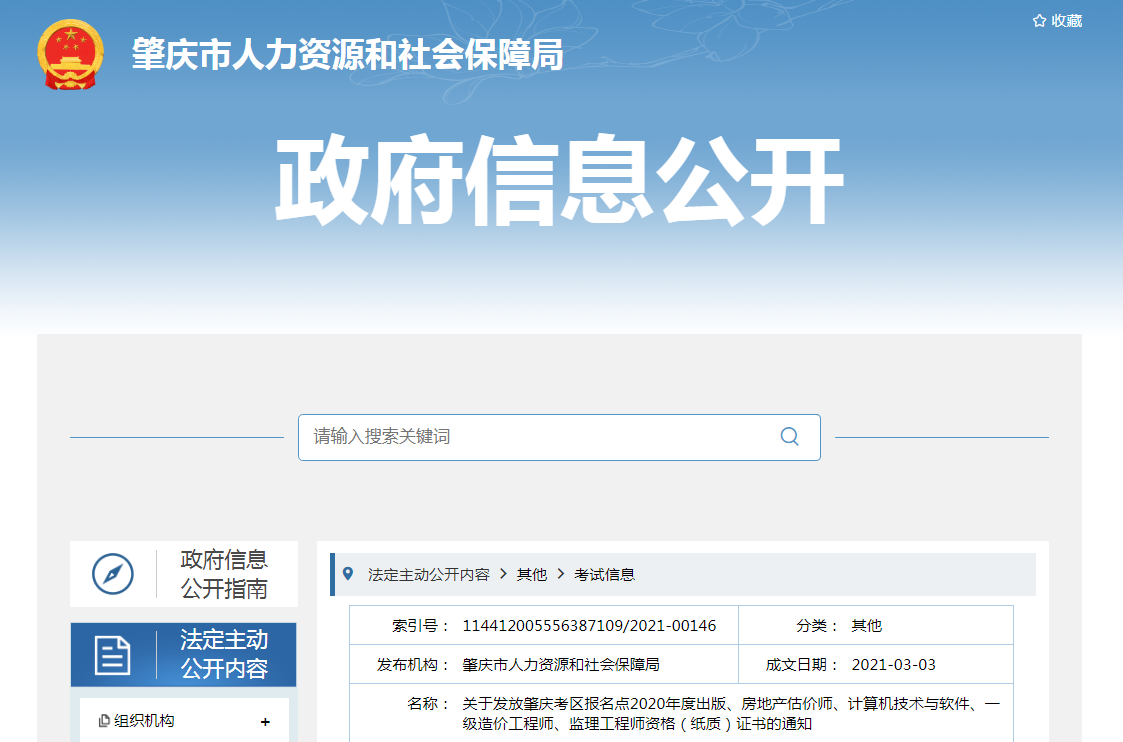Expand 组织机构 with the plus sign
The height and width of the screenshot is (742, 1123).
pyautogui.click(x=266, y=722)
